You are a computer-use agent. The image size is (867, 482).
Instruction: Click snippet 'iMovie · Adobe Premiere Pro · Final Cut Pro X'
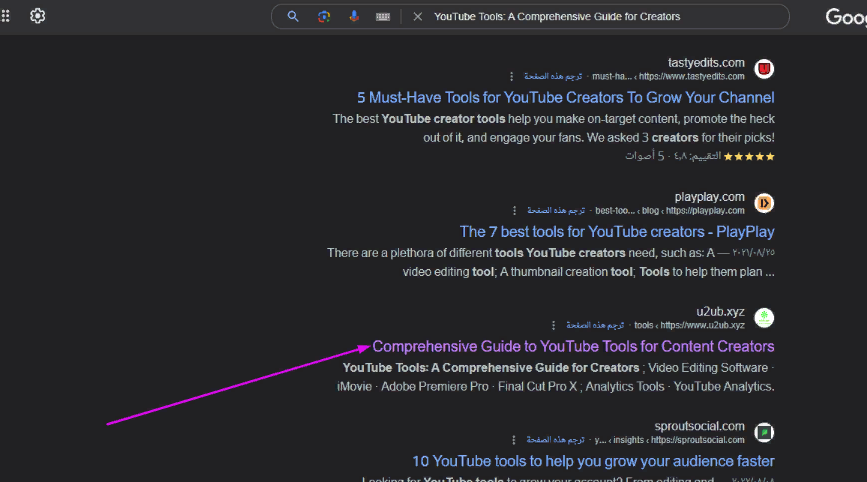(457, 387)
